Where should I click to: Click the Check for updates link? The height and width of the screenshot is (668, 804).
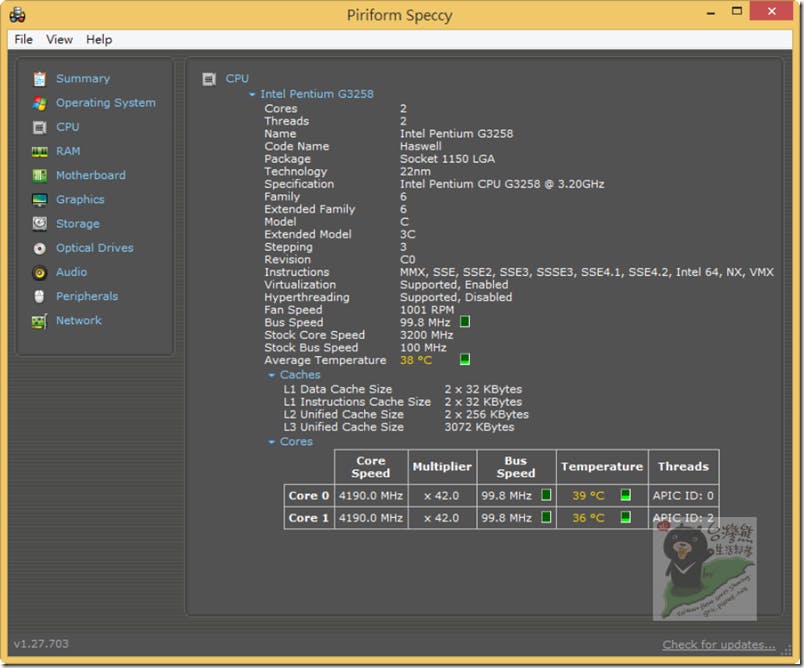pos(719,644)
